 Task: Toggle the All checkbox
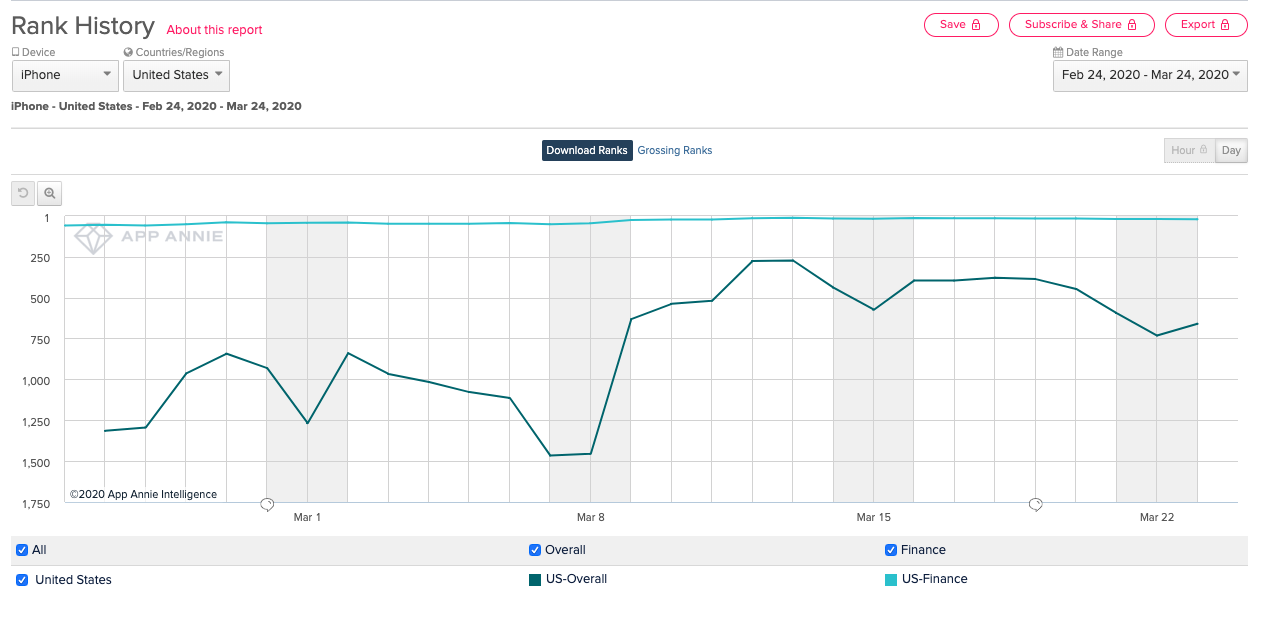tap(22, 550)
